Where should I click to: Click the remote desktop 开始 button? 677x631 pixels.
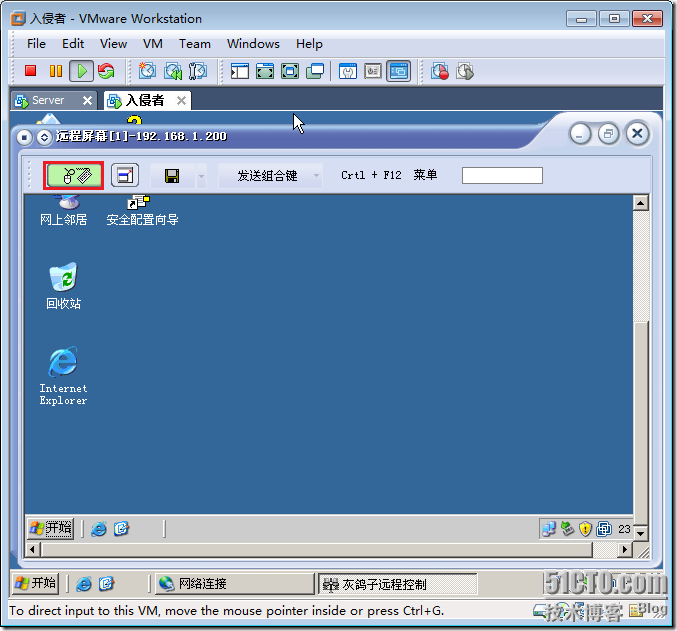click(x=51, y=529)
